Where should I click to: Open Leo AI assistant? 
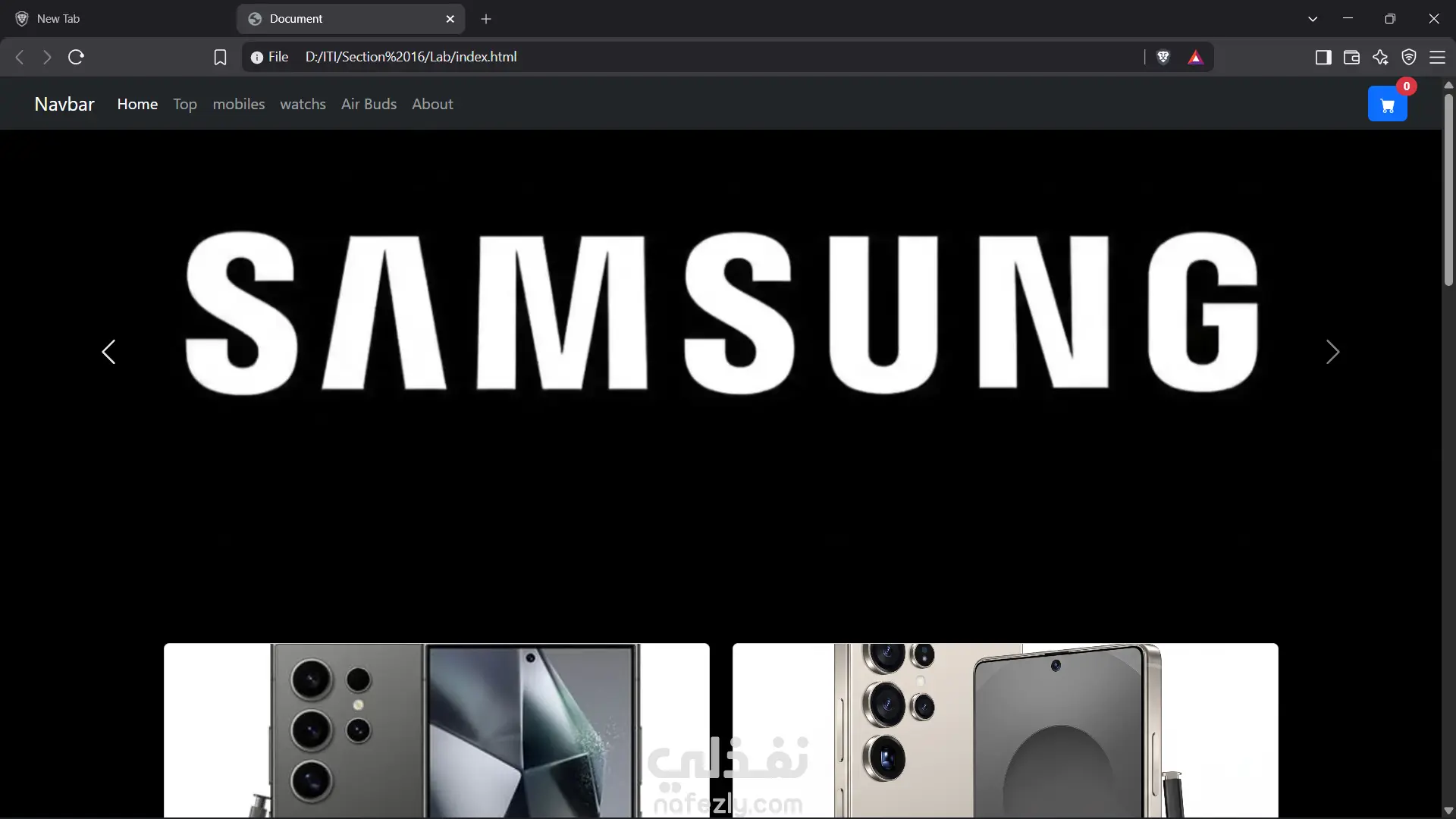click(1380, 57)
